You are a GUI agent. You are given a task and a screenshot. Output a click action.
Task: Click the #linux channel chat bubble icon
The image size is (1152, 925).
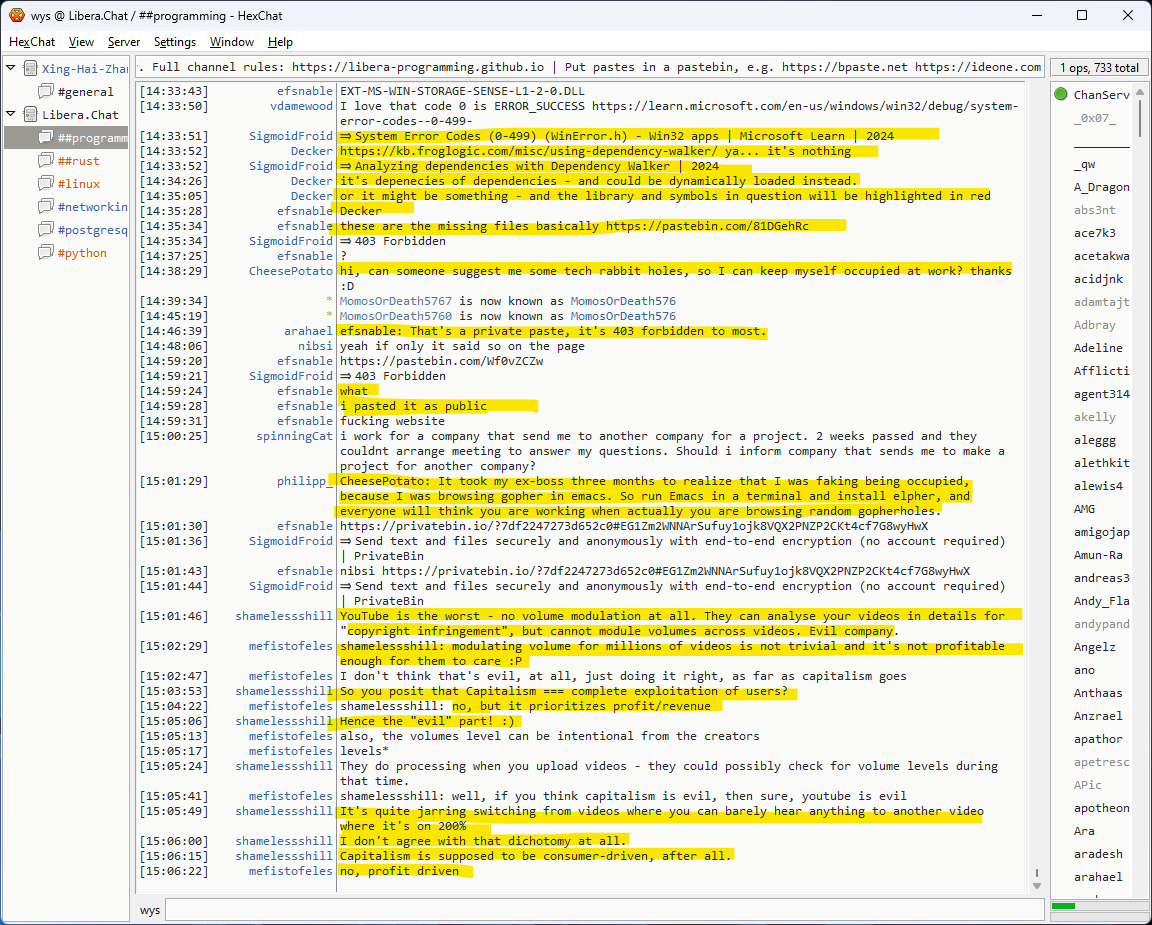point(46,184)
